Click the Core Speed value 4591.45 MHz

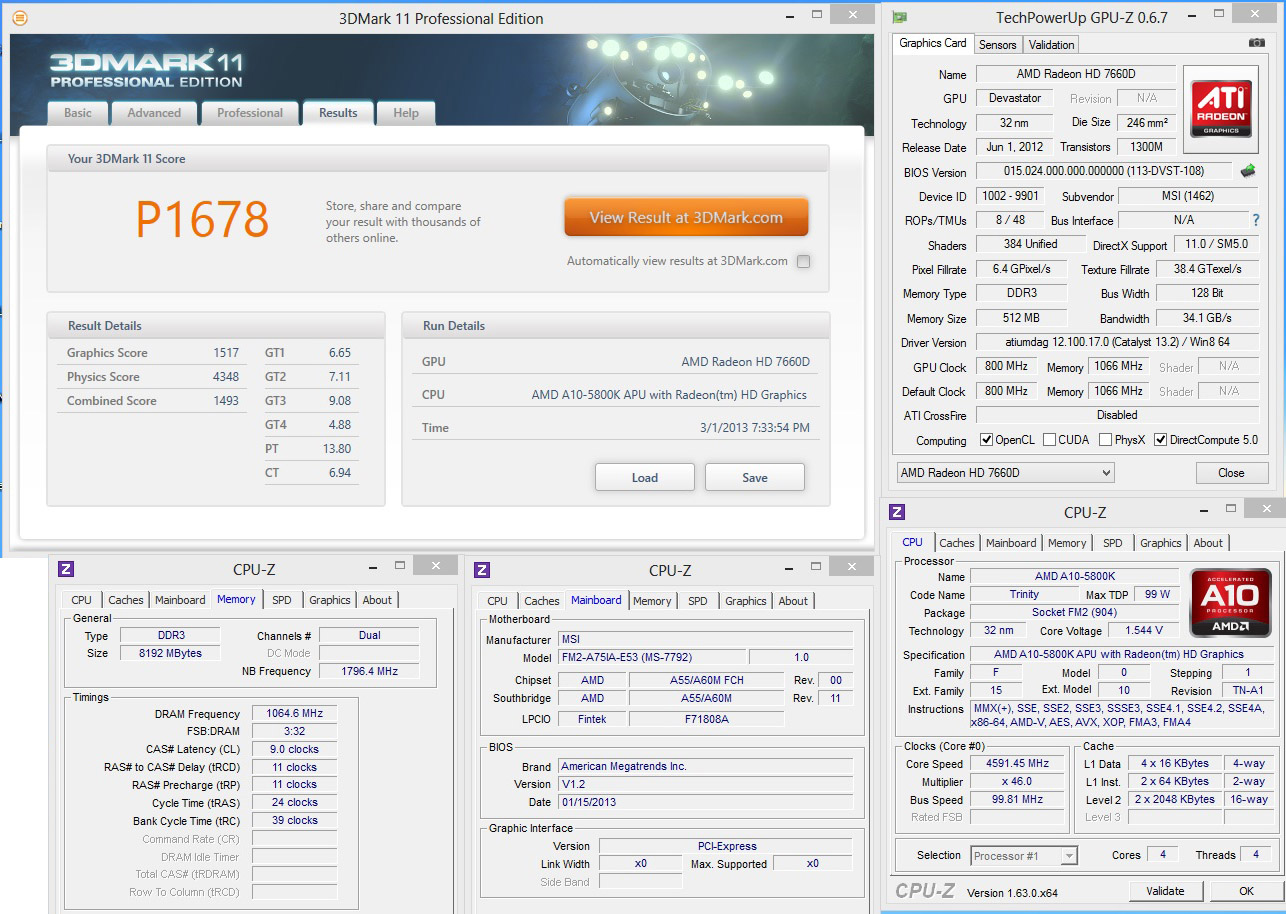1018,764
